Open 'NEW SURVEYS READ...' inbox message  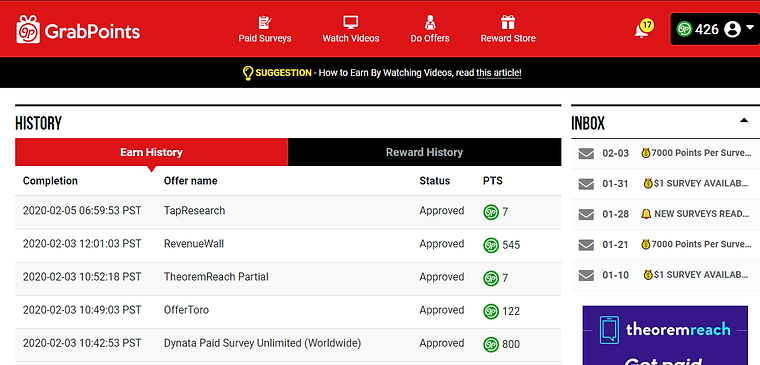696,214
